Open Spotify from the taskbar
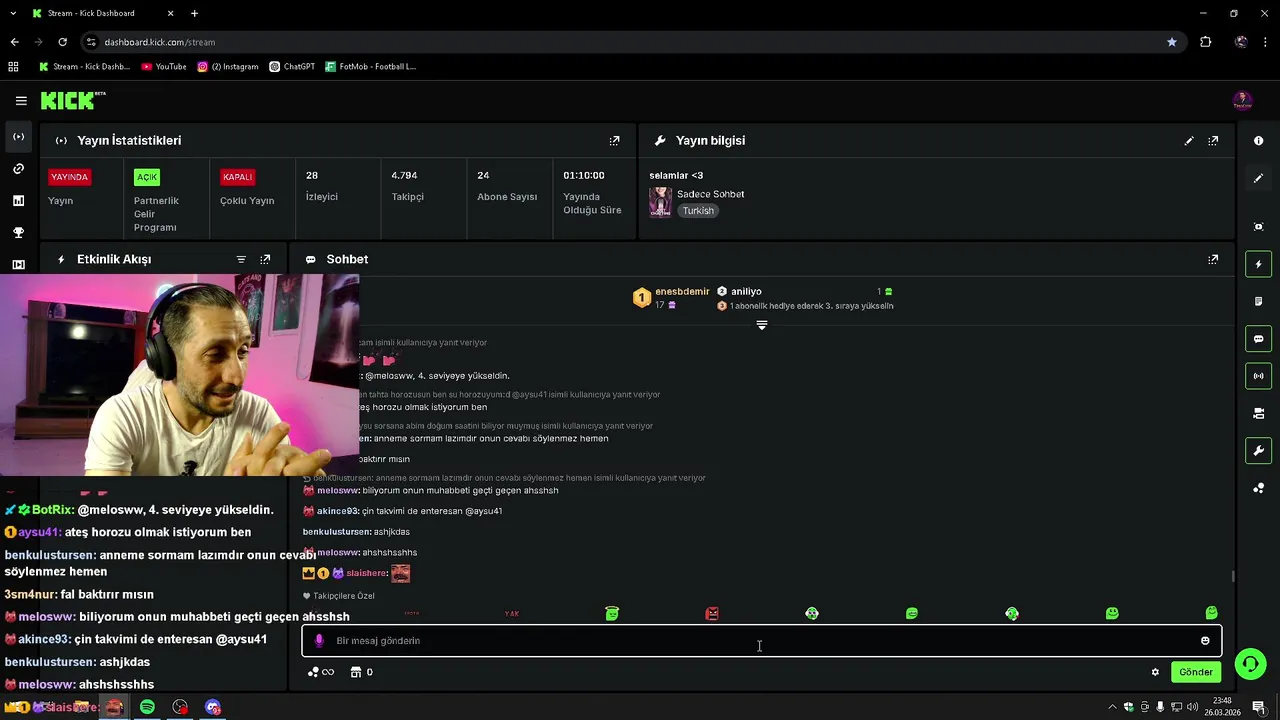This screenshot has width=1280, height=720. (147, 707)
